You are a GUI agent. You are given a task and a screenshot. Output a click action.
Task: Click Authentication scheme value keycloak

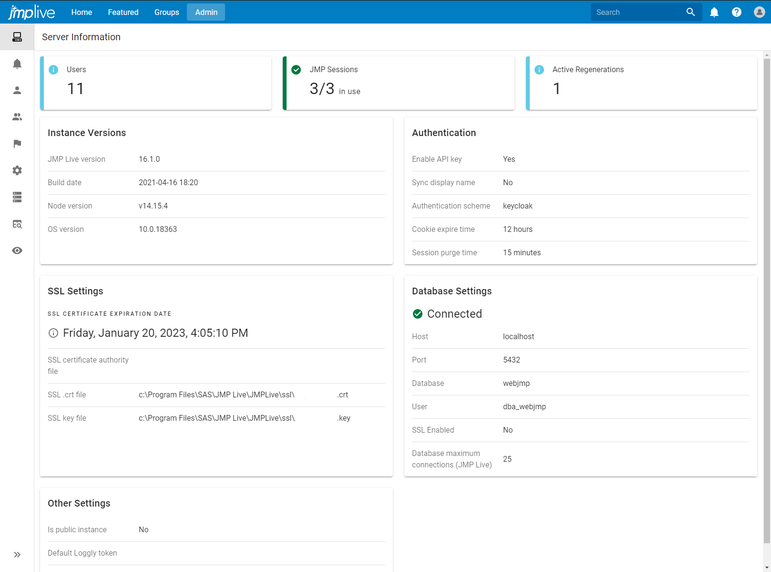(517, 206)
